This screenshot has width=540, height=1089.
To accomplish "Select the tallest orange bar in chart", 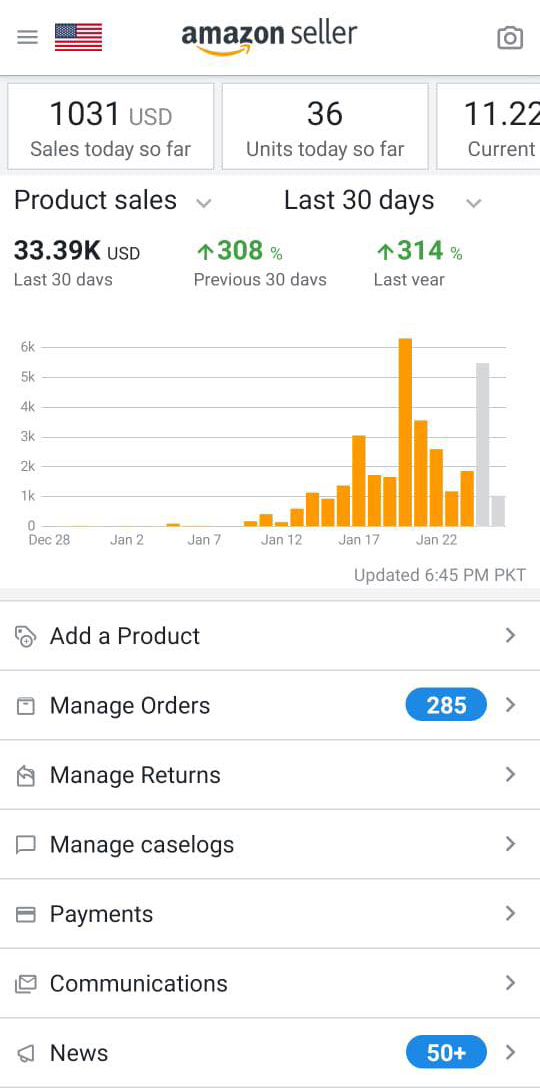I will pyautogui.click(x=405, y=432).
